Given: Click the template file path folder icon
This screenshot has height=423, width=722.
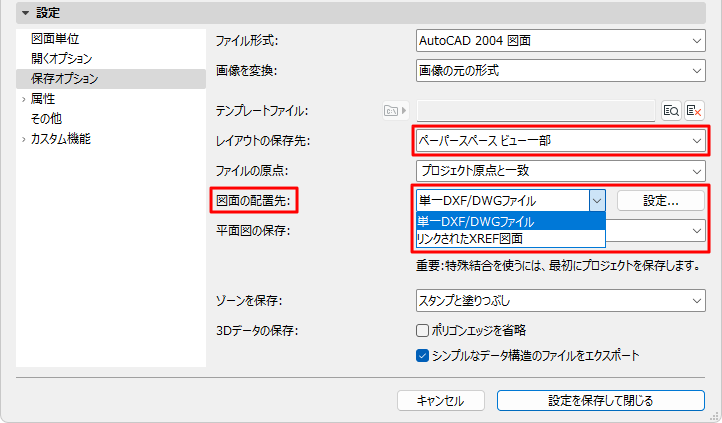Looking at the screenshot, I should 396,111.
